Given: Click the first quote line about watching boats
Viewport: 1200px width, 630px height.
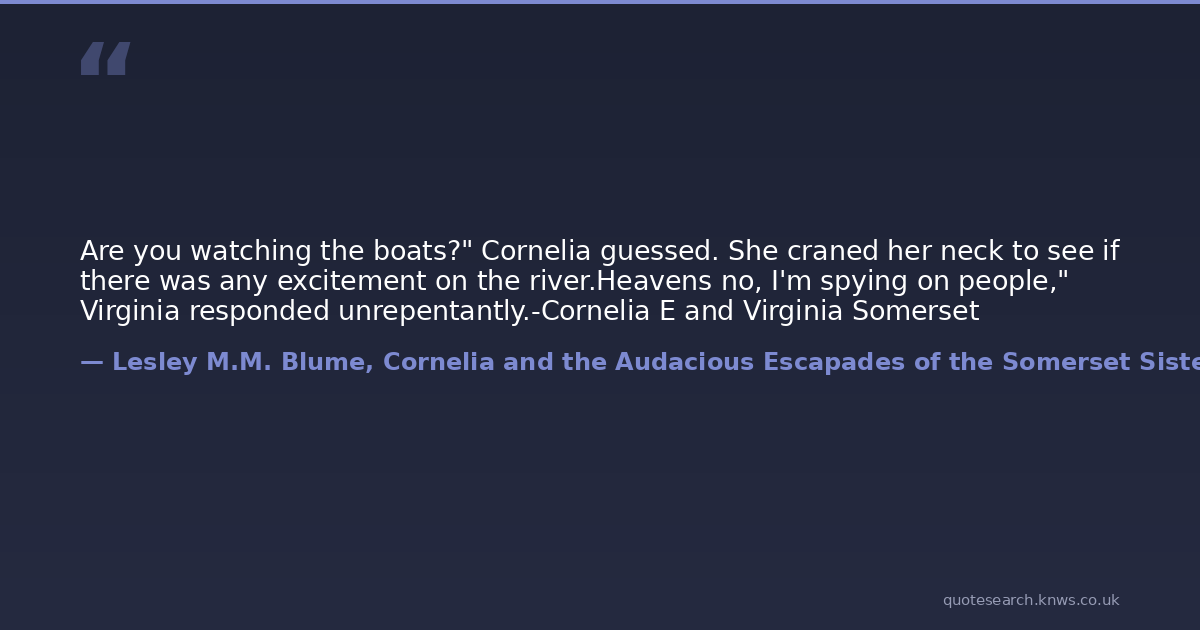Looking at the screenshot, I should (x=599, y=251).
